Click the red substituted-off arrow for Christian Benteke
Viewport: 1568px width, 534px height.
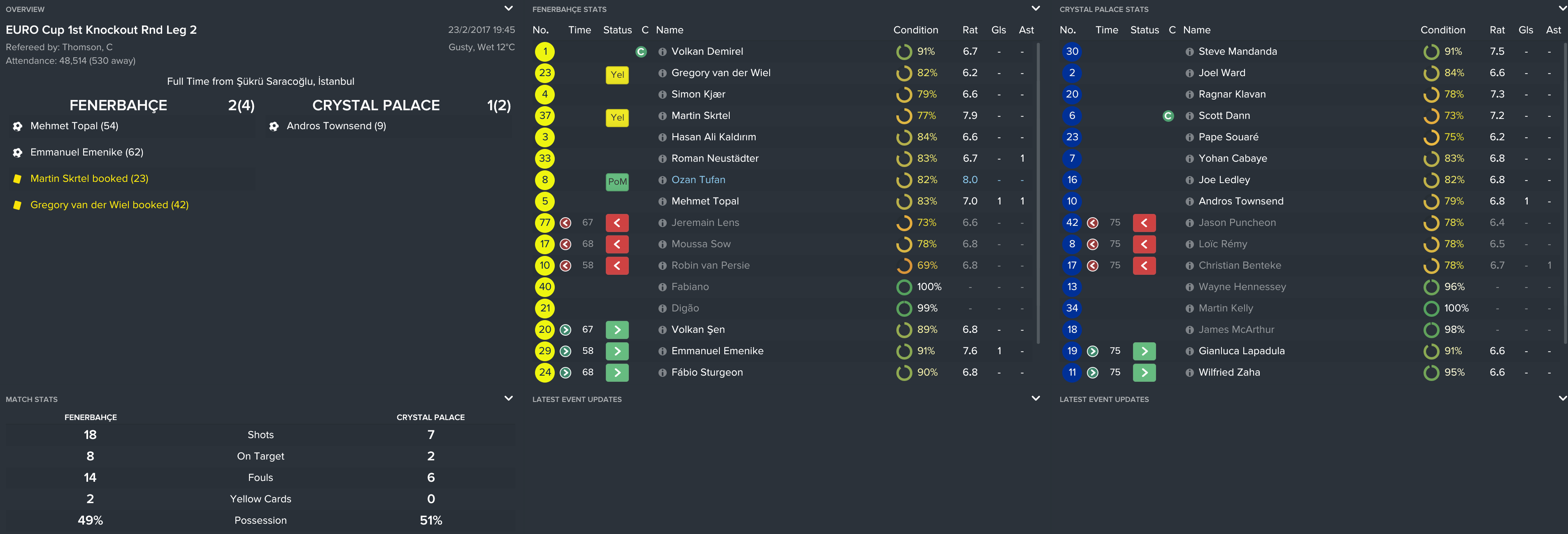tap(1144, 266)
